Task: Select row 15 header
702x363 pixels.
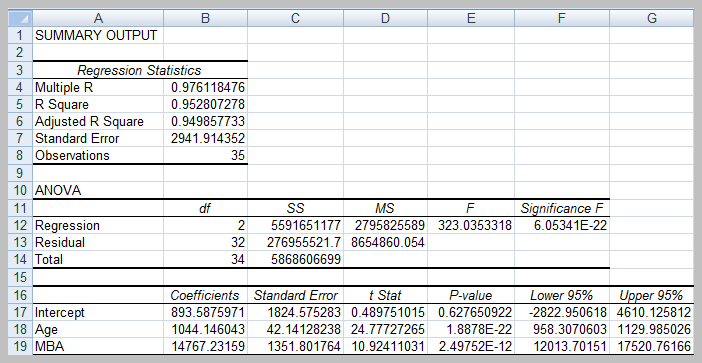Action: (x=21, y=277)
